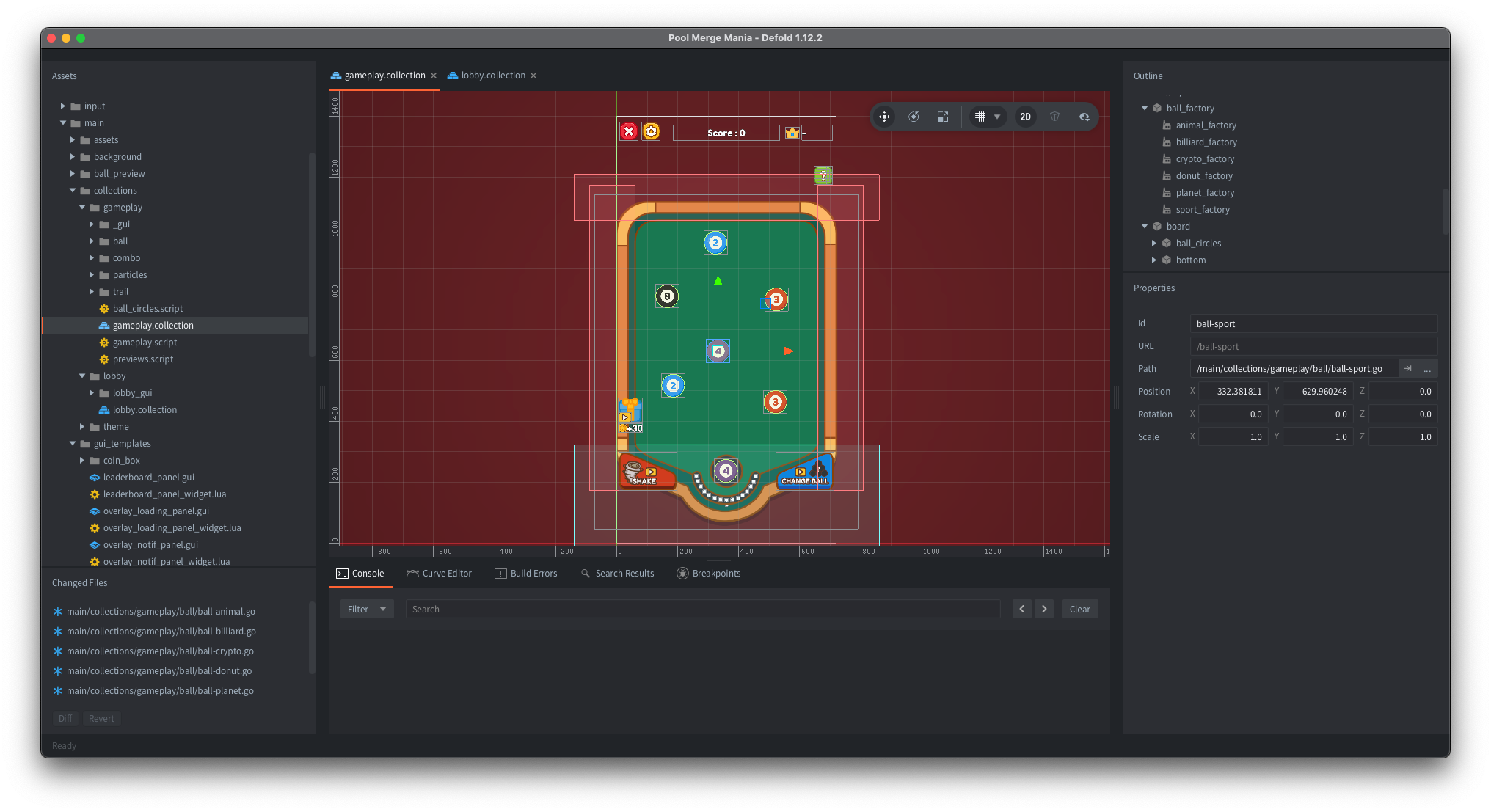1491x812 pixels.
Task: Override the Path field with the arrow toggle
Action: coord(1409,368)
